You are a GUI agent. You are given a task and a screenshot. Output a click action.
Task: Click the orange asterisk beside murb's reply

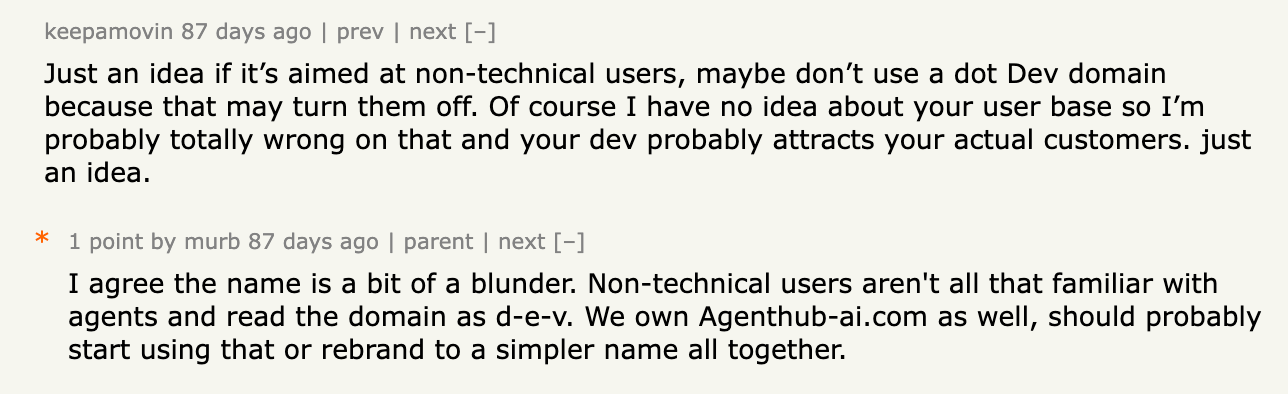[x=42, y=240]
